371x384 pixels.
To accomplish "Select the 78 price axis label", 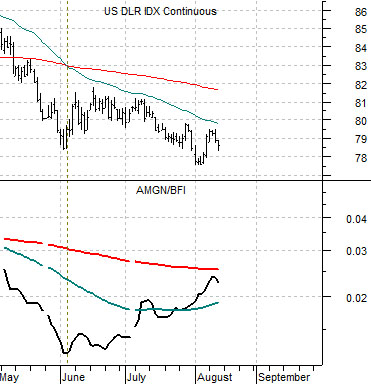I will click(x=361, y=157).
